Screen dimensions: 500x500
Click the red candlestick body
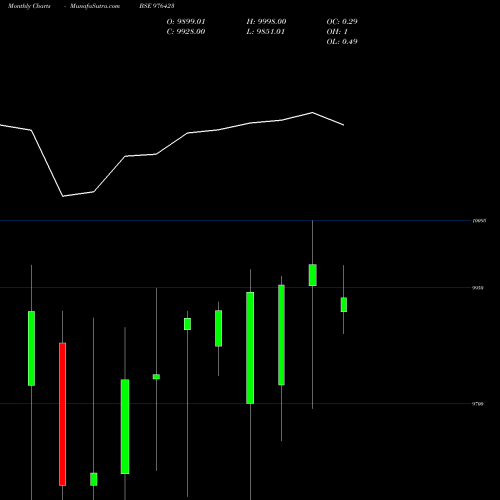(x=63, y=414)
